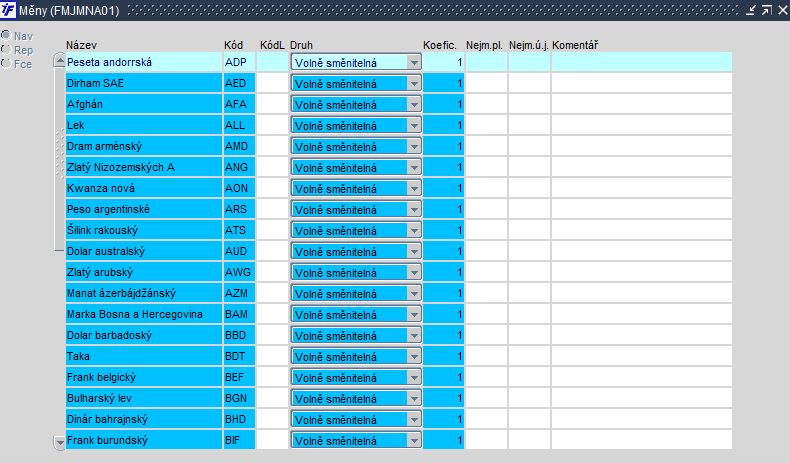Click the ANG code cell
790x463 pixels.
(x=239, y=167)
